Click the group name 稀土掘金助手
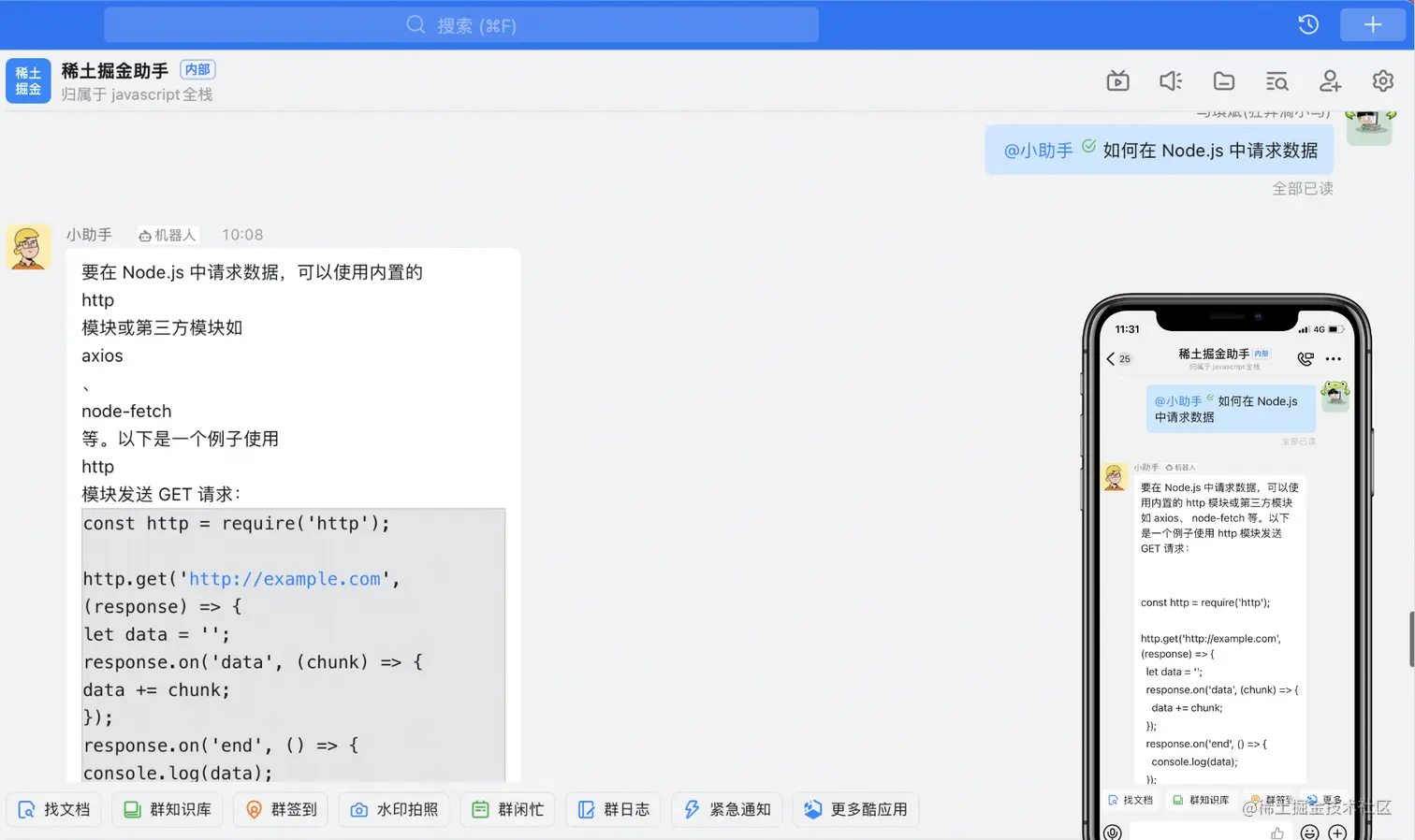The image size is (1415, 840). point(115,70)
